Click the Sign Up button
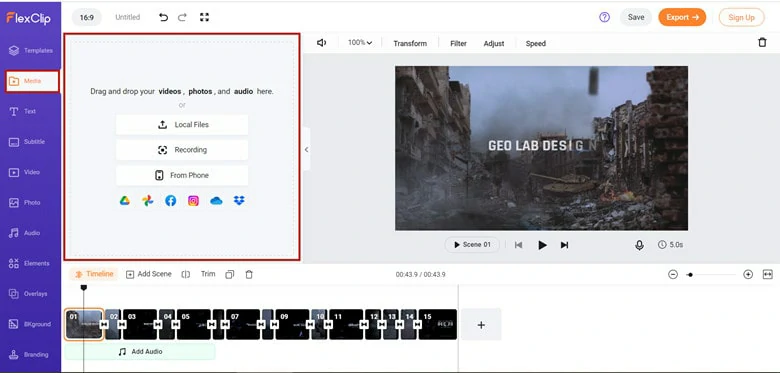The image size is (780, 373). click(741, 17)
